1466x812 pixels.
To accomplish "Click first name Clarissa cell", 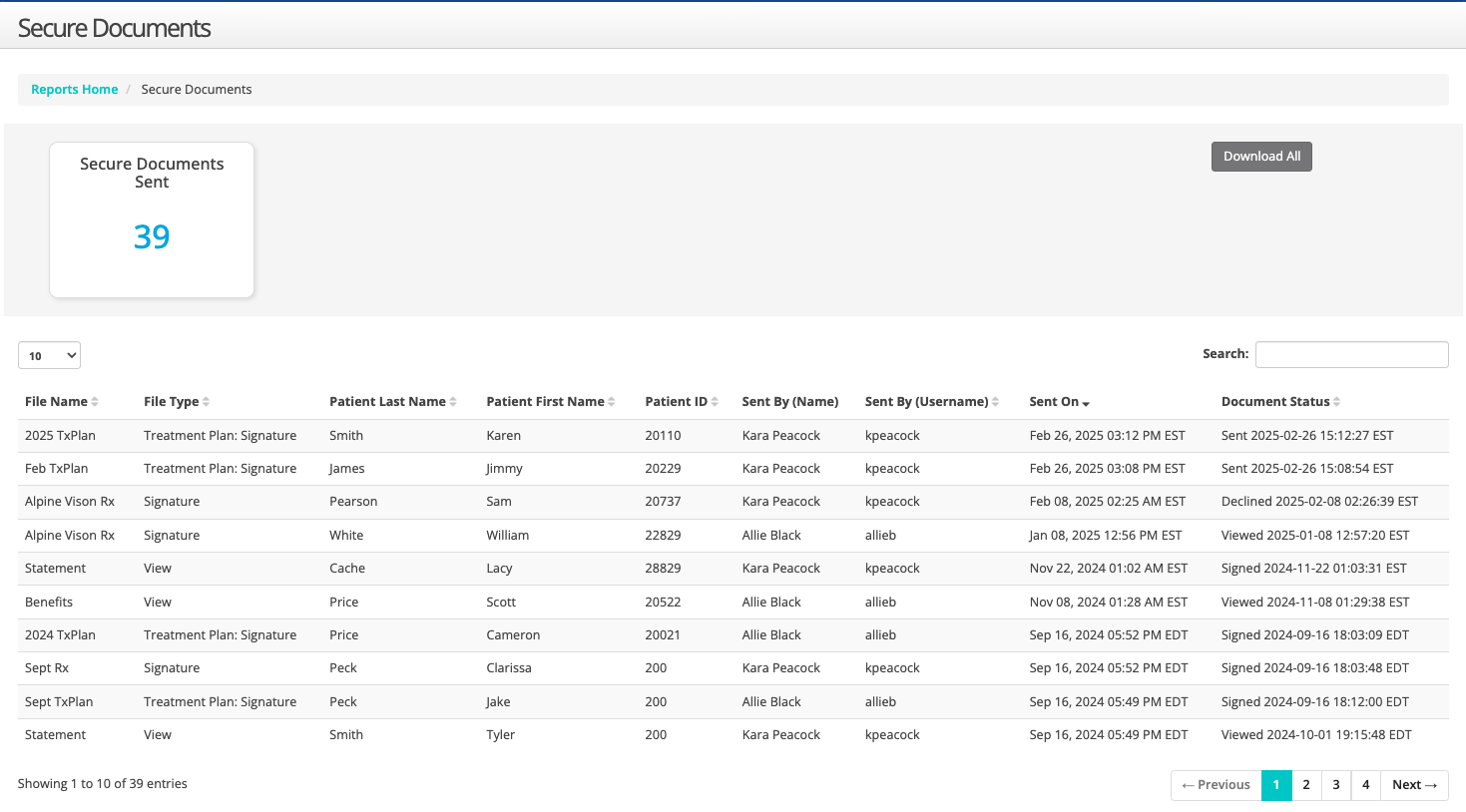I will (x=509, y=668).
